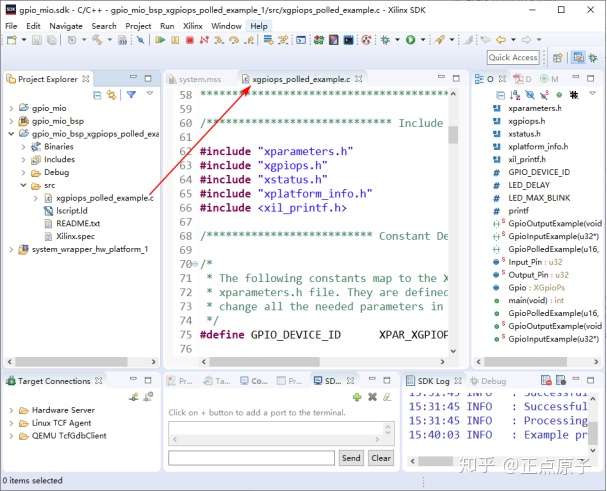Viewport: 607px width, 491px height.
Task: Click the Send button in terminal
Action: (351, 457)
